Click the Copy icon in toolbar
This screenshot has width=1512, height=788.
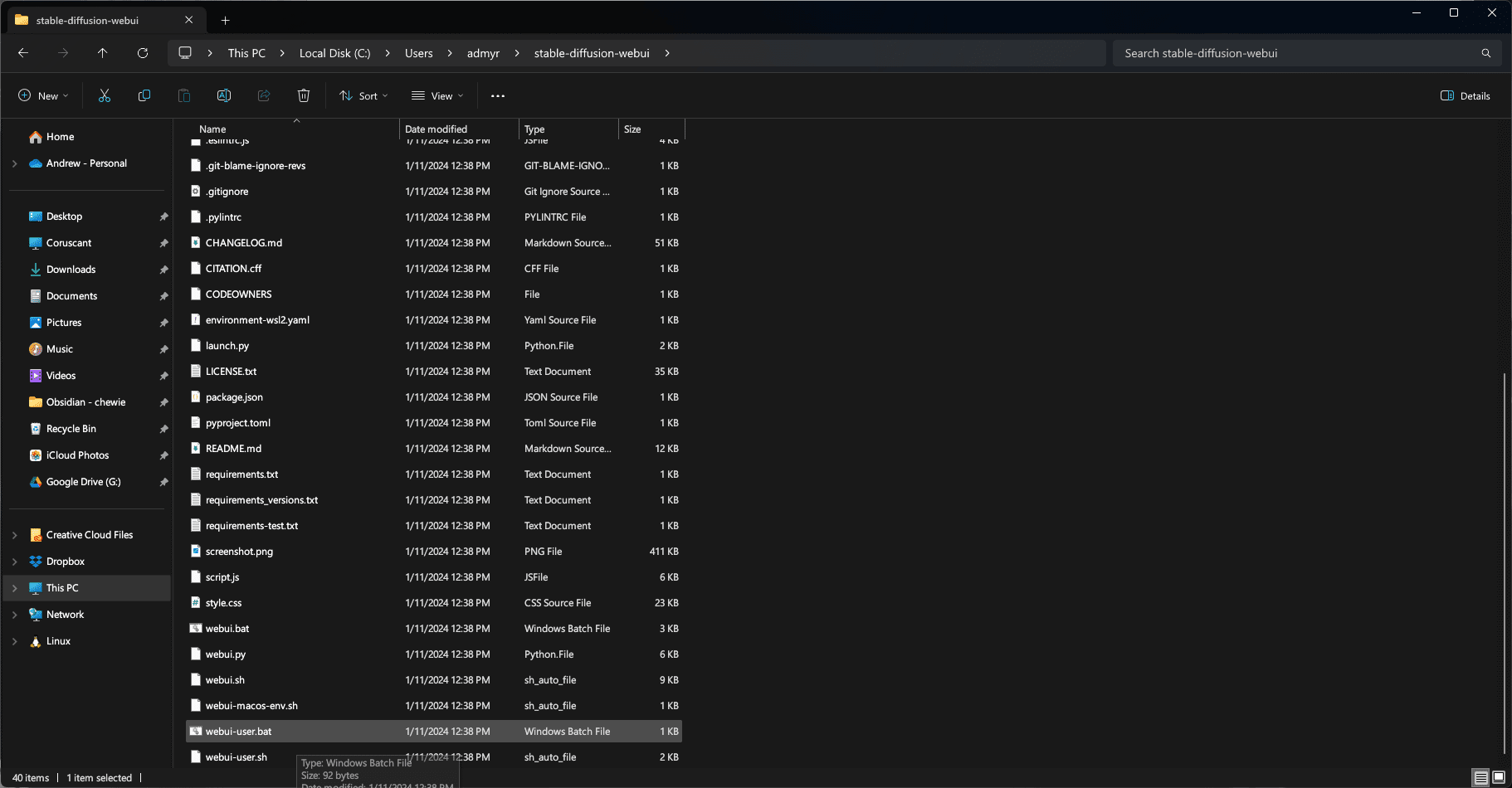(x=144, y=96)
